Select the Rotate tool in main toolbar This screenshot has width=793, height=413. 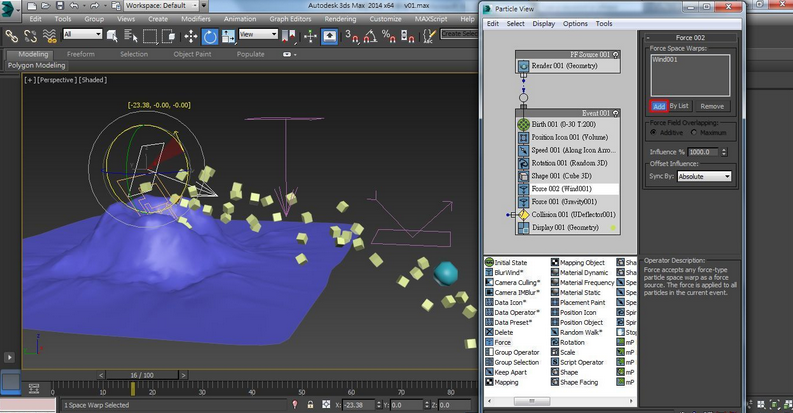click(211, 35)
